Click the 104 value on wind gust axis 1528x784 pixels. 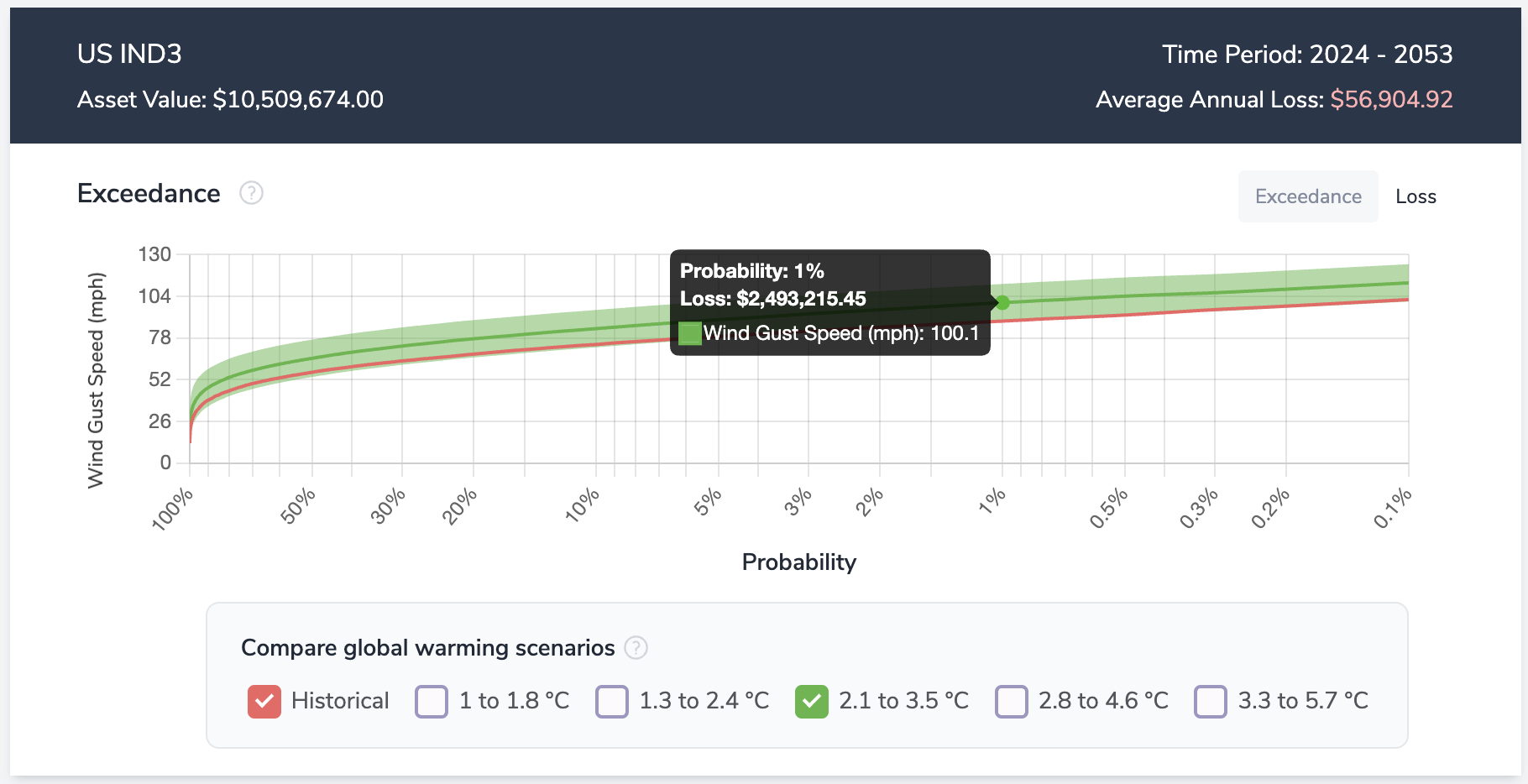[x=154, y=296]
